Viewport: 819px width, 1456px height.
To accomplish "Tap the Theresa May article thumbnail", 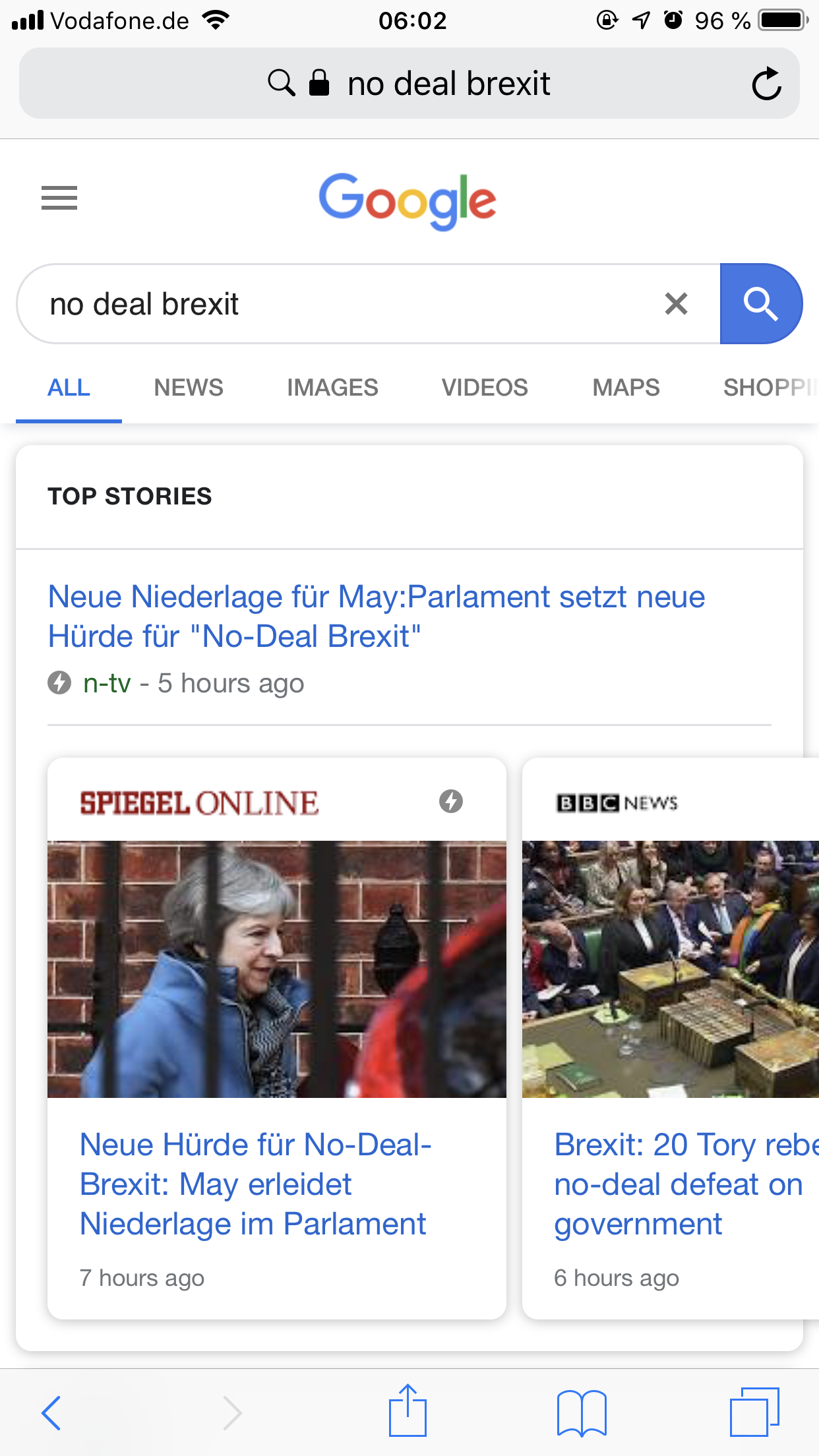I will [x=277, y=969].
